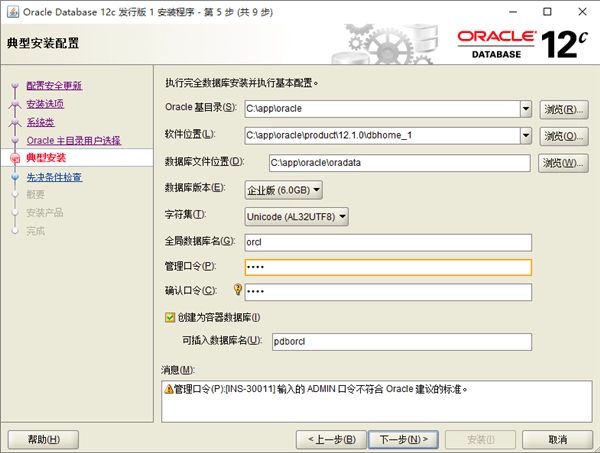600x453 pixels.
Task: Select 先决条件检查 step link
Action: coord(54,177)
